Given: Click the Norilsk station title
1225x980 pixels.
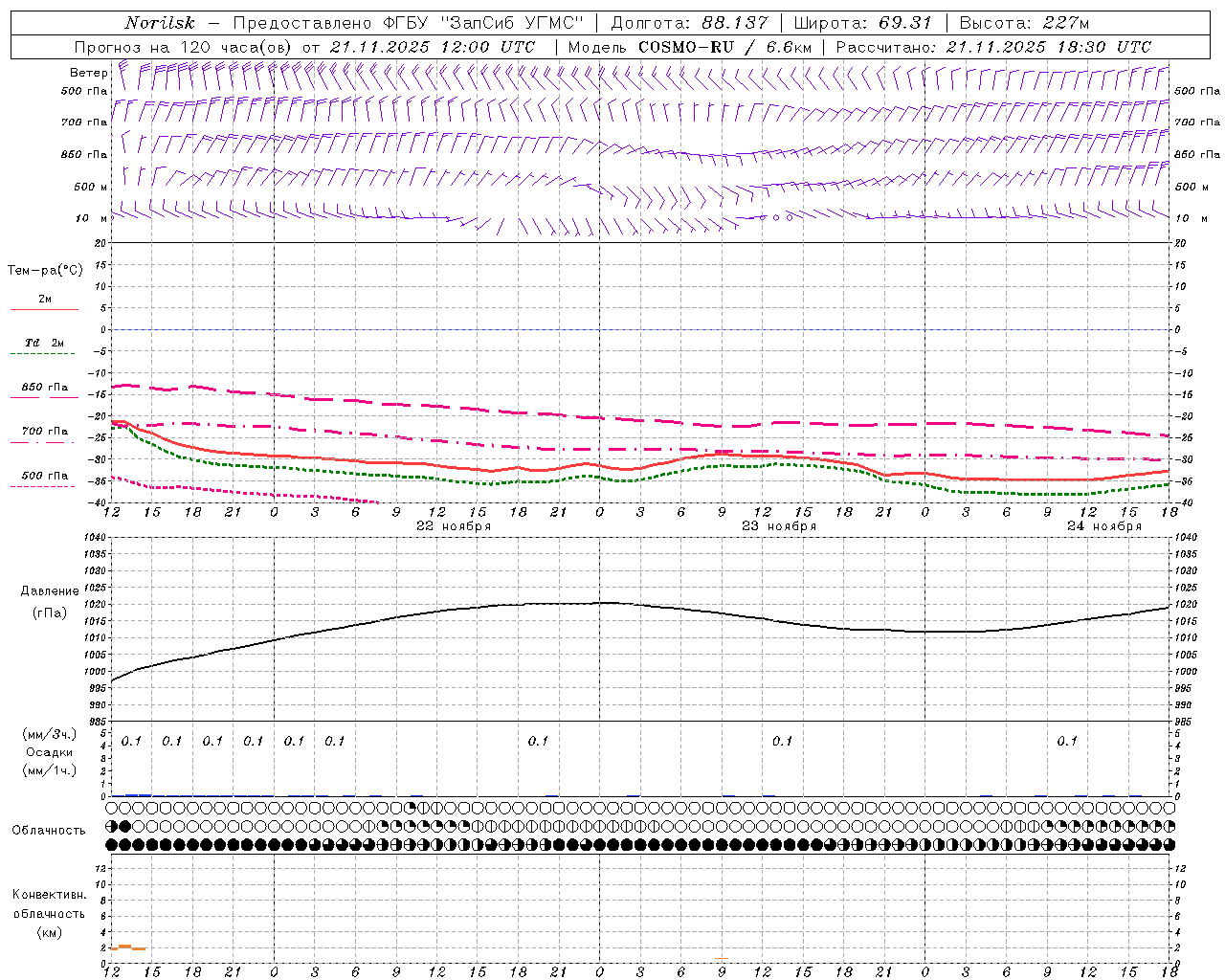Looking at the screenshot, I should click(159, 23).
